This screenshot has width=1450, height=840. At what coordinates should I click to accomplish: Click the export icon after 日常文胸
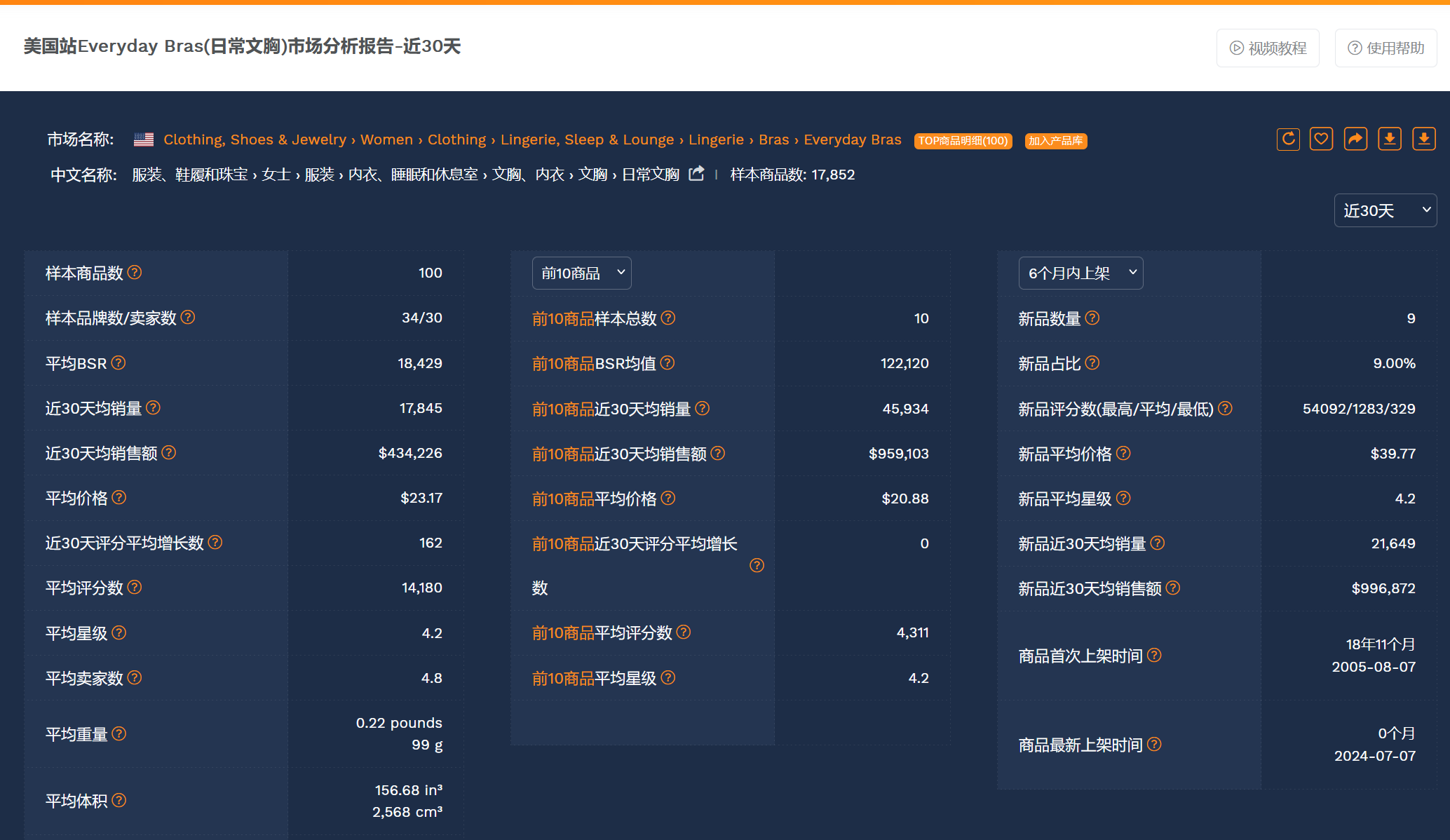pos(696,174)
